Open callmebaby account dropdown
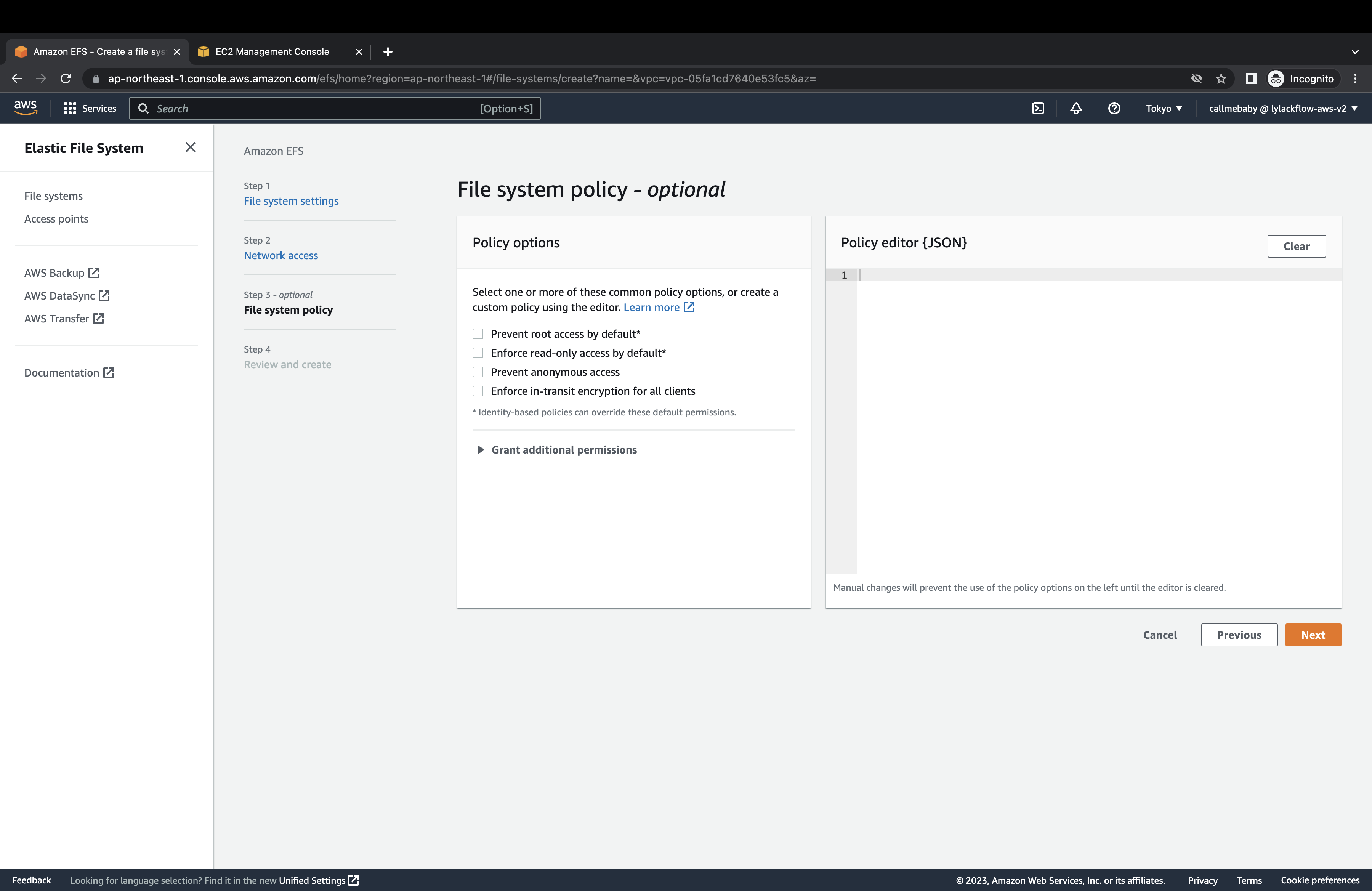This screenshot has height=891, width=1372. tap(1283, 108)
